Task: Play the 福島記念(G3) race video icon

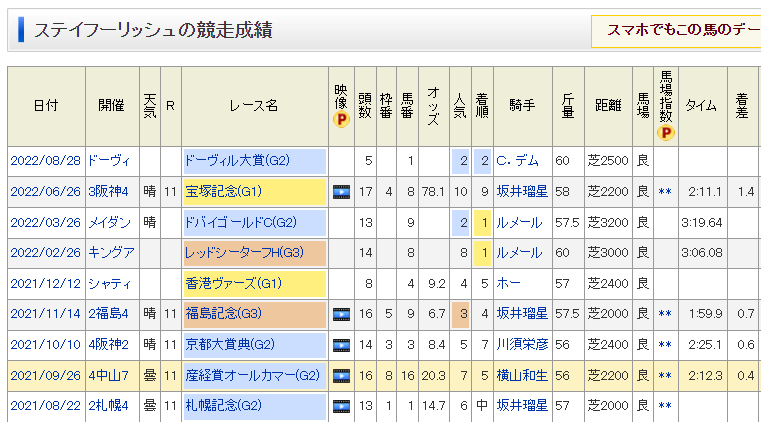Action: pos(340,314)
